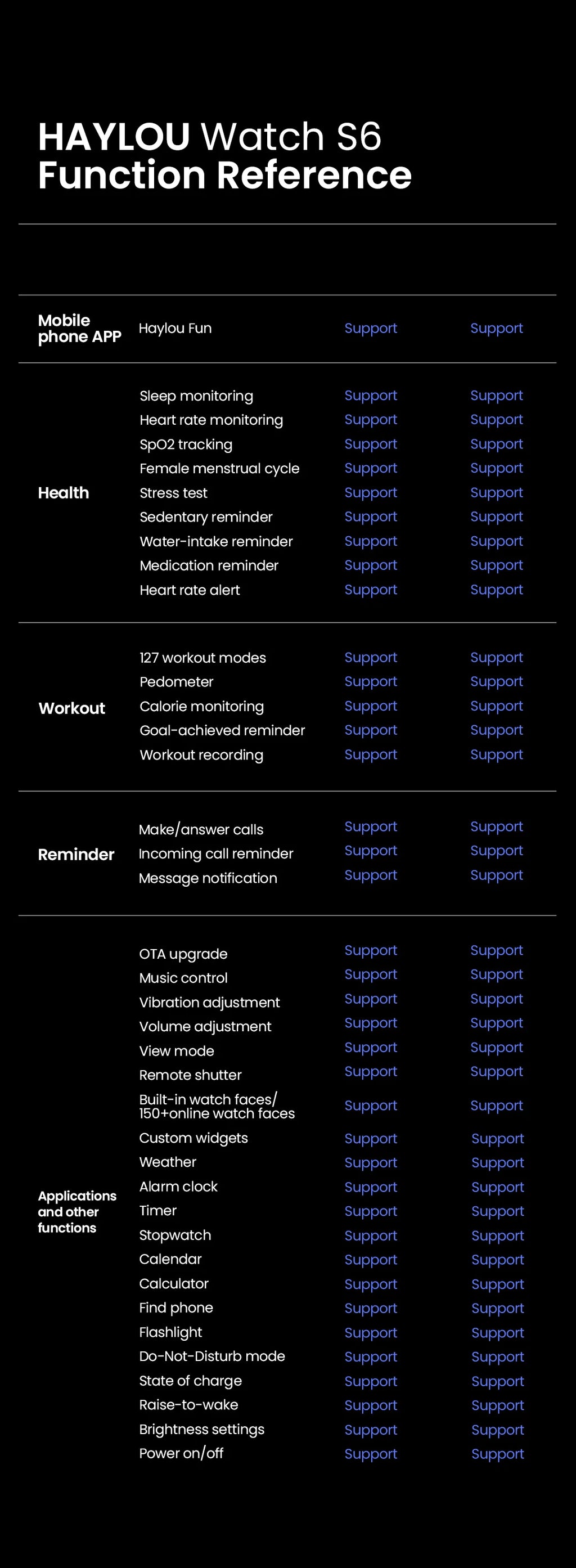Click the Message notification label
576x1568 pixels.
tap(208, 878)
